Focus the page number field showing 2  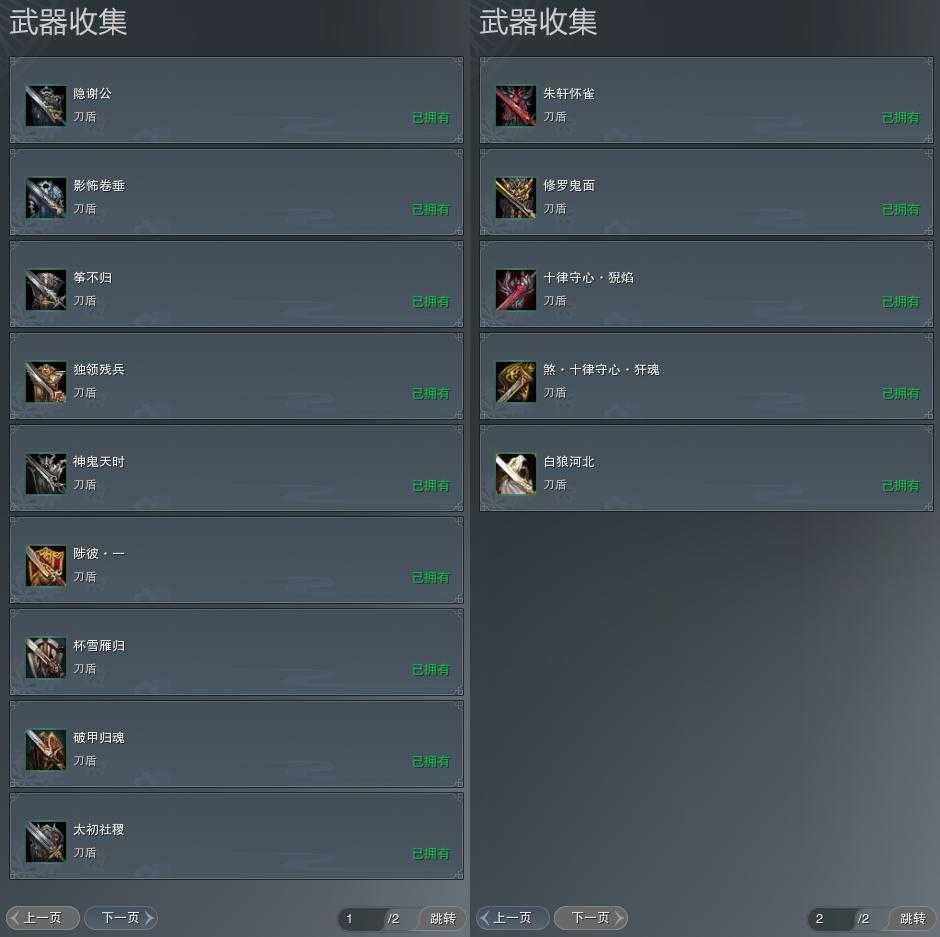[x=831, y=918]
